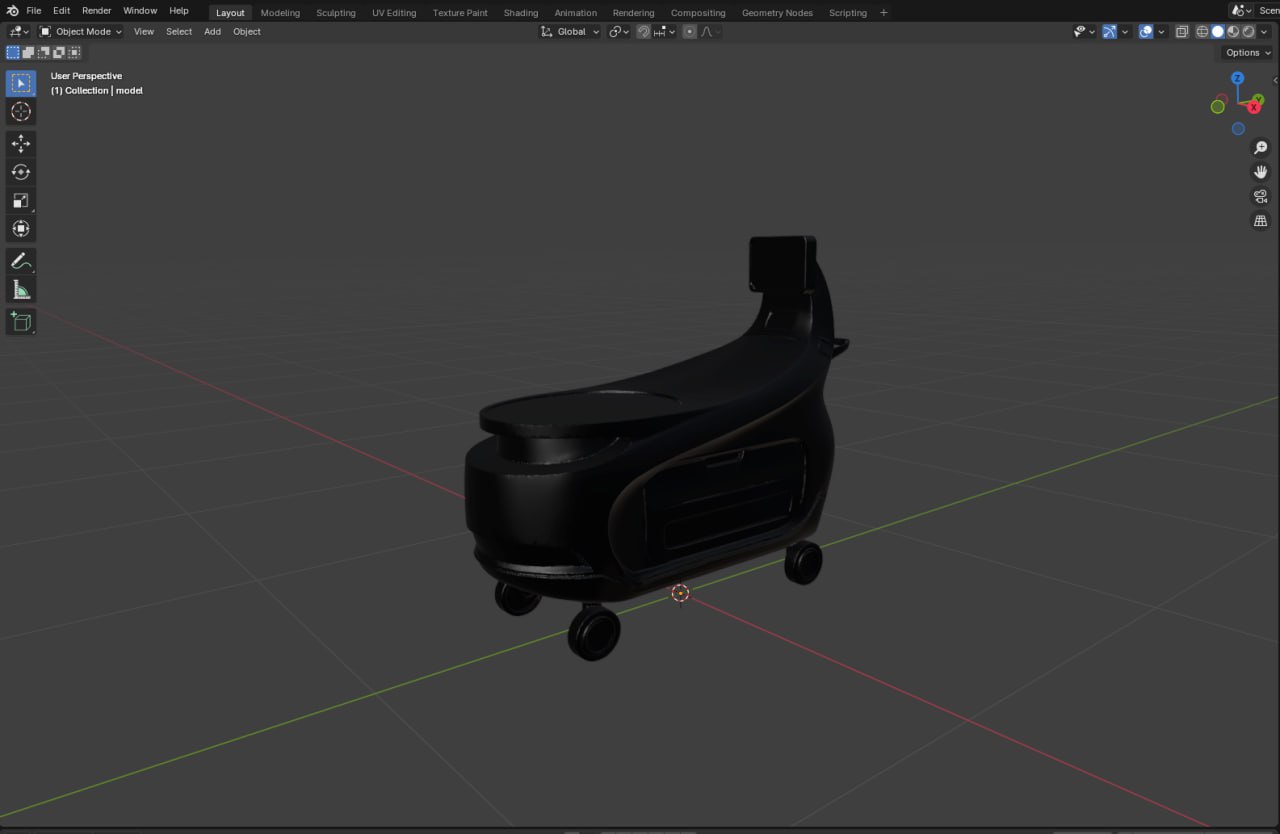Switch perspective/orthographic grid icon
The height and width of the screenshot is (834, 1280).
pyautogui.click(x=1260, y=221)
